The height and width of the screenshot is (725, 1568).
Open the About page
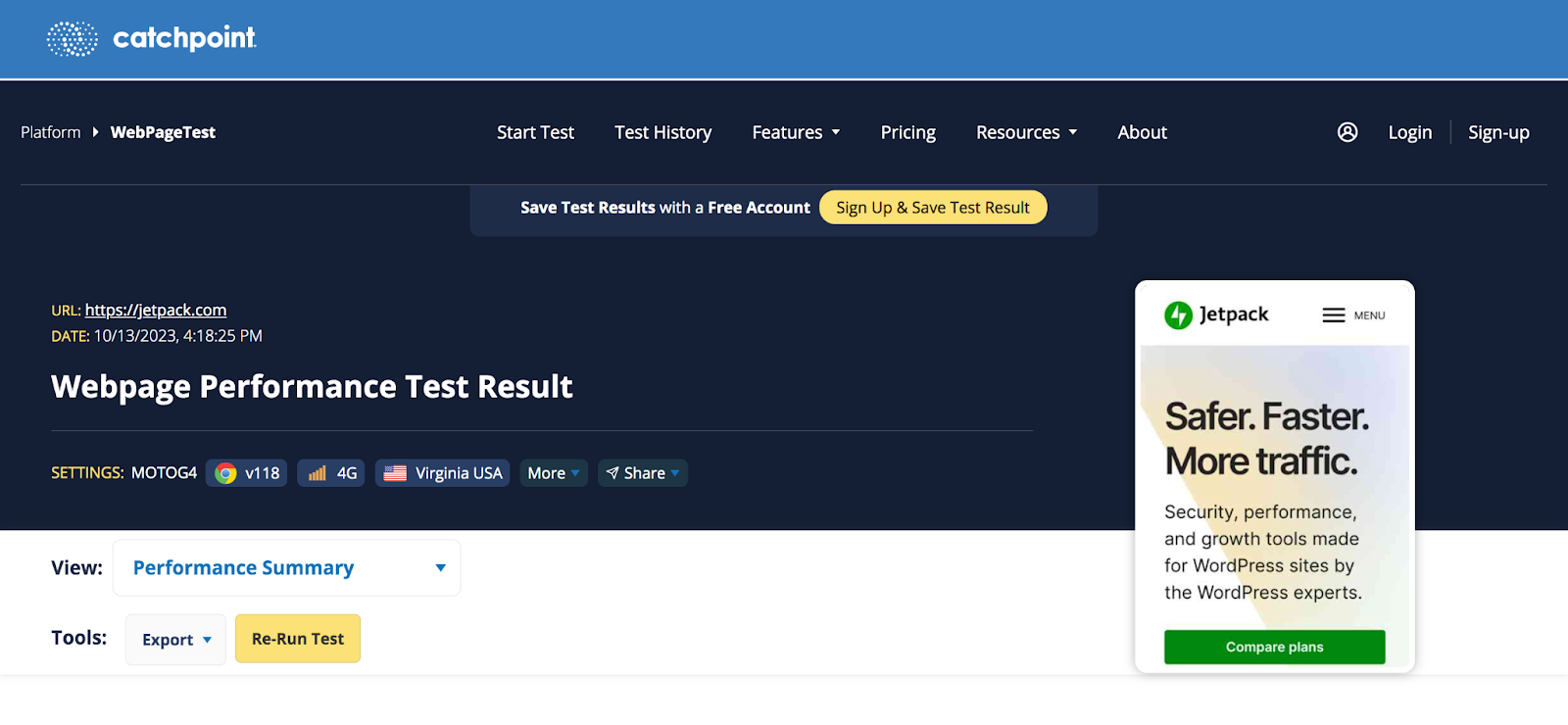pyautogui.click(x=1143, y=132)
